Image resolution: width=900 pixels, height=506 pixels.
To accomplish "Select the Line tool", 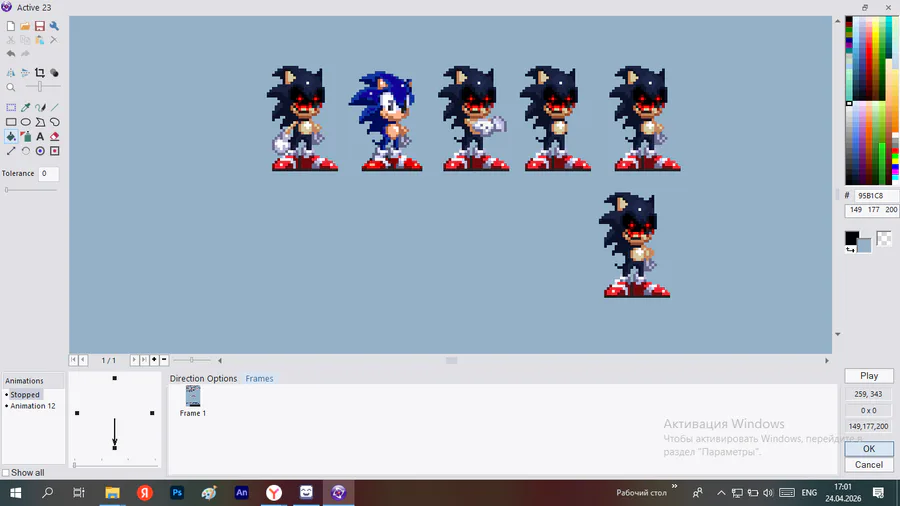I will tap(54, 107).
